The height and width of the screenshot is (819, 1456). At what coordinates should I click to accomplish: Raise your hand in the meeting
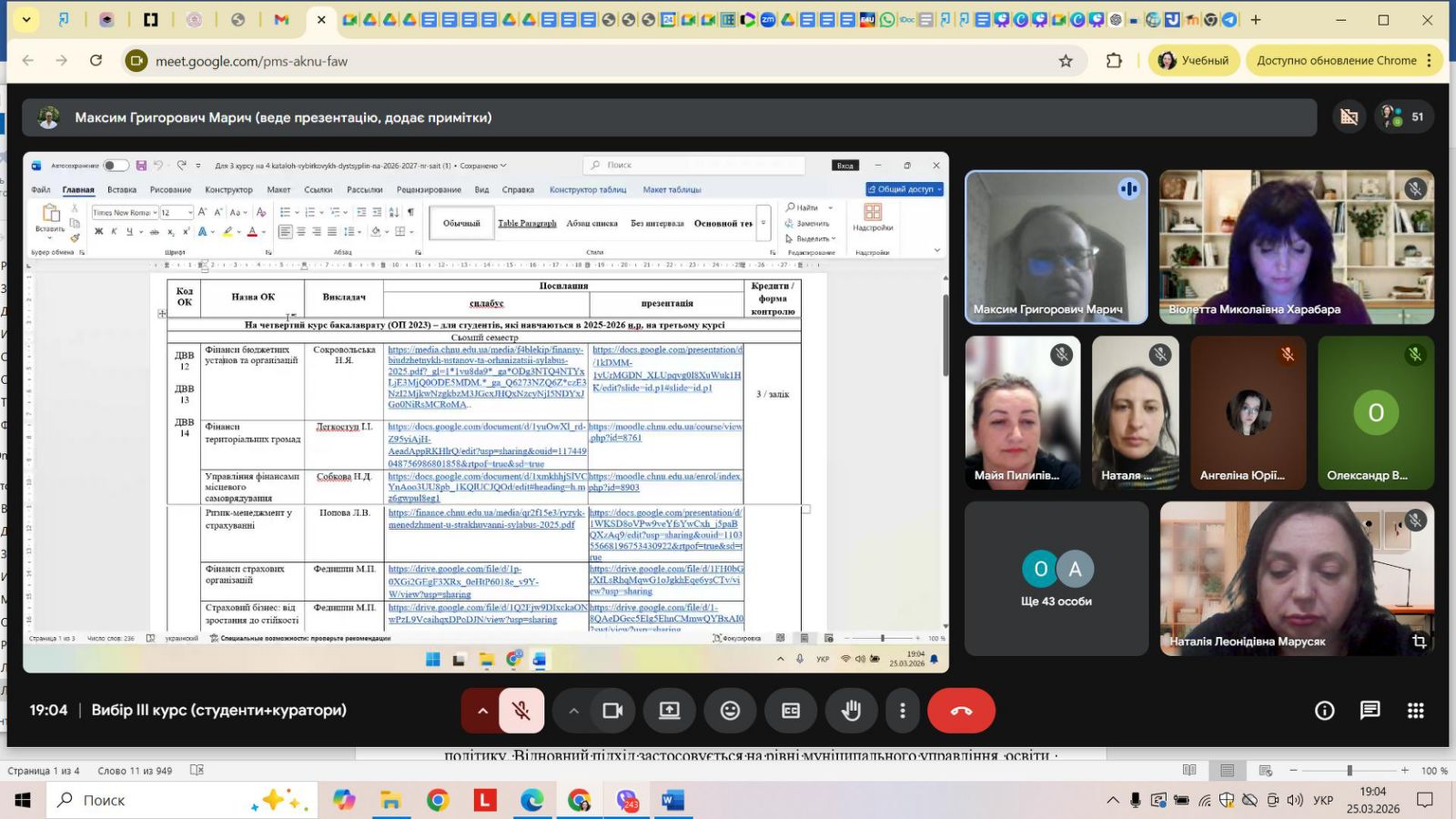pos(852,711)
